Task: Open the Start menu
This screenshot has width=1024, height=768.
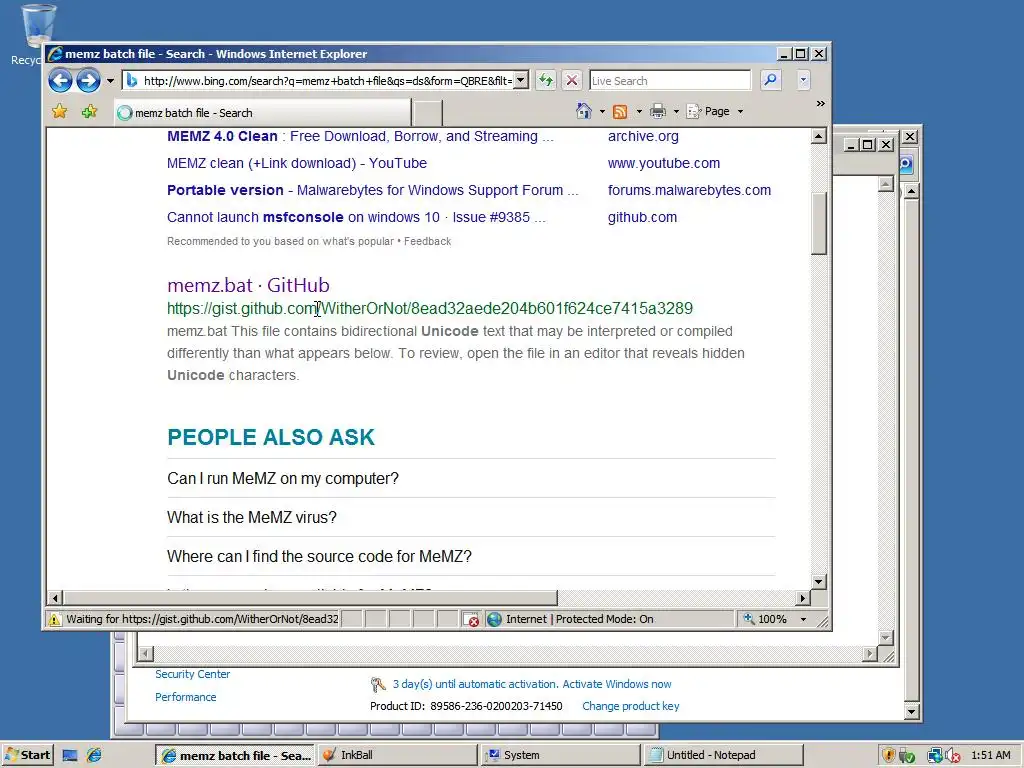Action: click(27, 755)
